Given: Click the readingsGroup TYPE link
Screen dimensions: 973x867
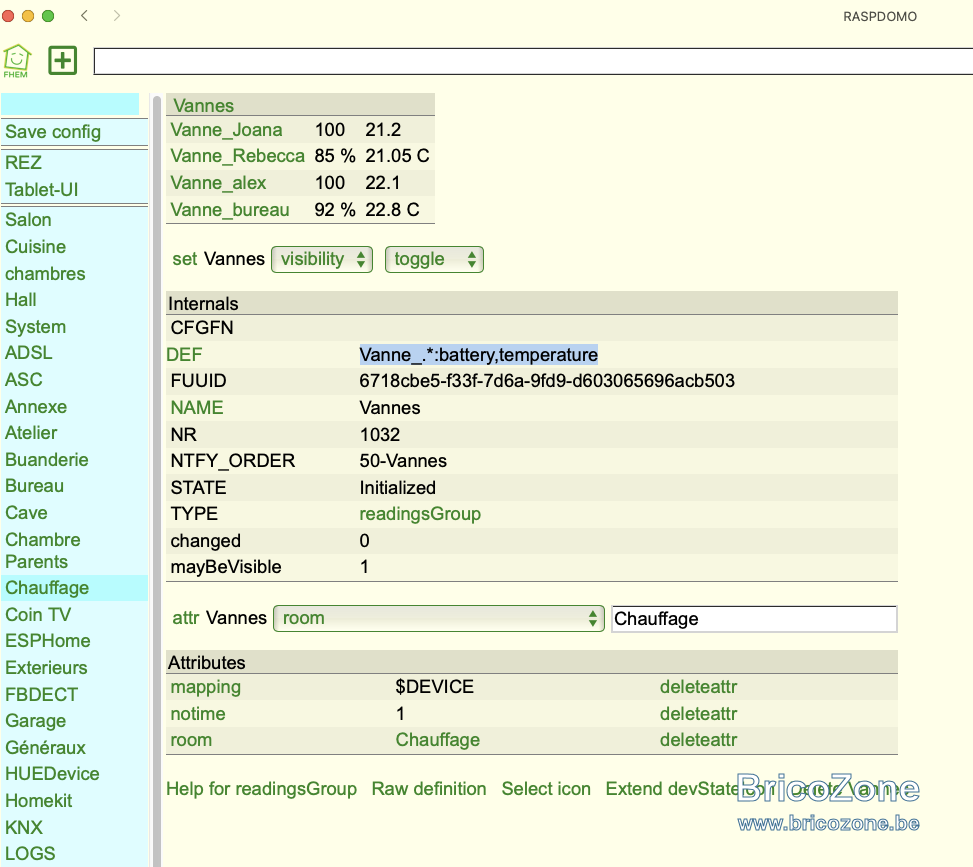Looking at the screenshot, I should (x=420, y=514).
